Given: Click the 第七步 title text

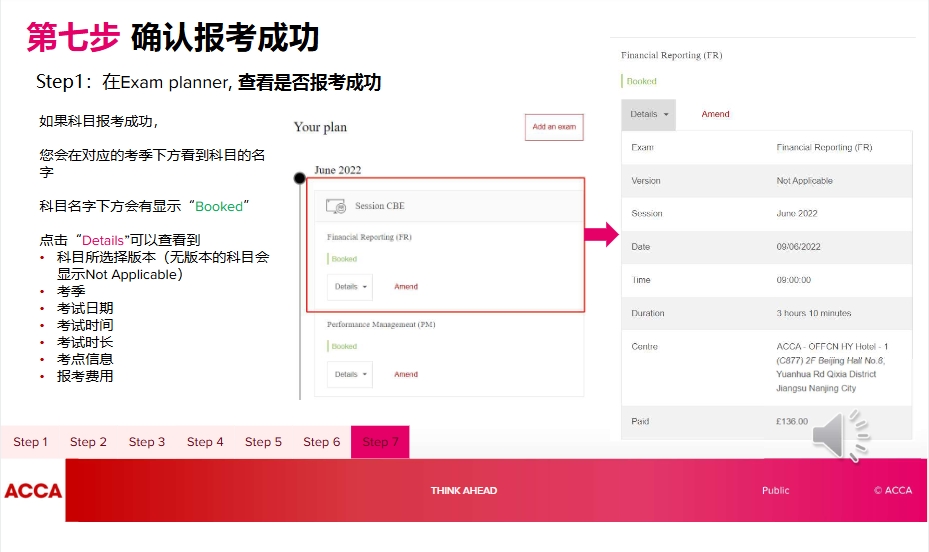Looking at the screenshot, I should tap(73, 37).
